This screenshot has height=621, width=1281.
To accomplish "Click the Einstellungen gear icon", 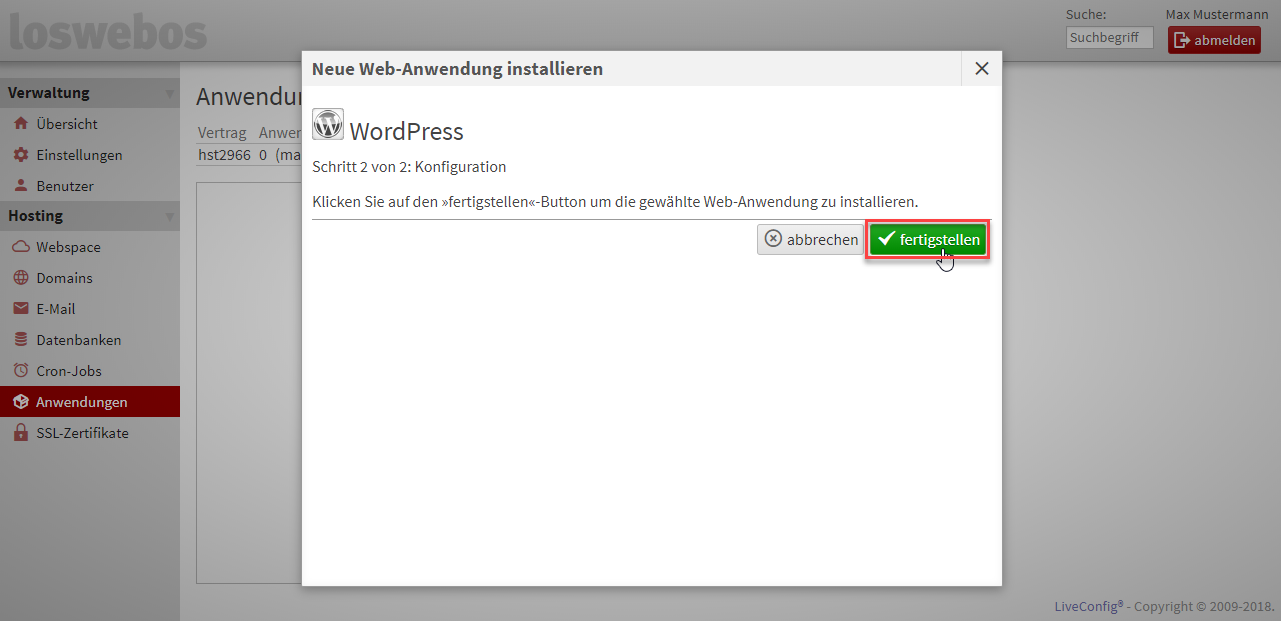I will 20,155.
